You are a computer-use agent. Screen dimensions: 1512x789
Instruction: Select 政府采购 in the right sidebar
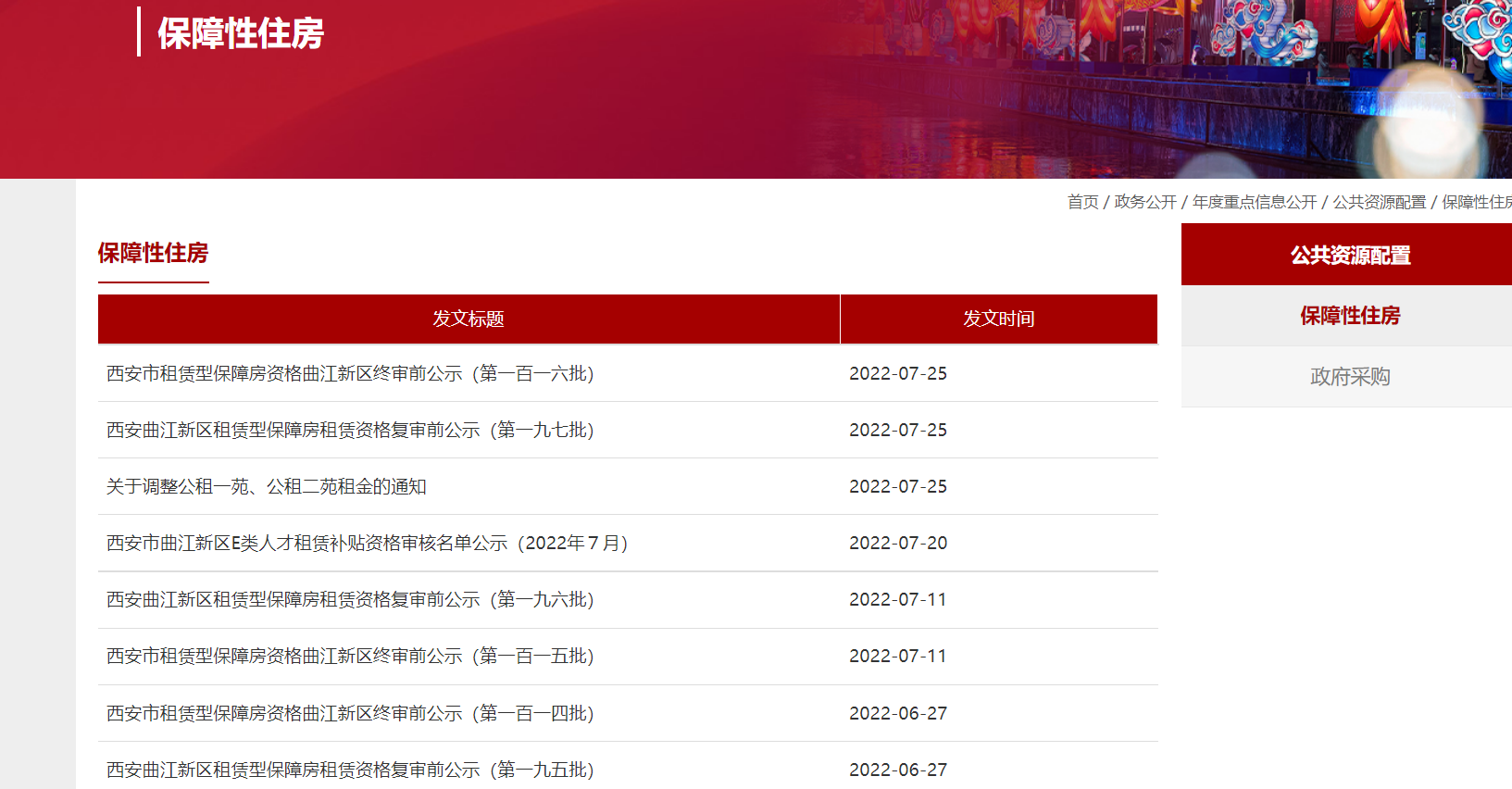point(1349,377)
